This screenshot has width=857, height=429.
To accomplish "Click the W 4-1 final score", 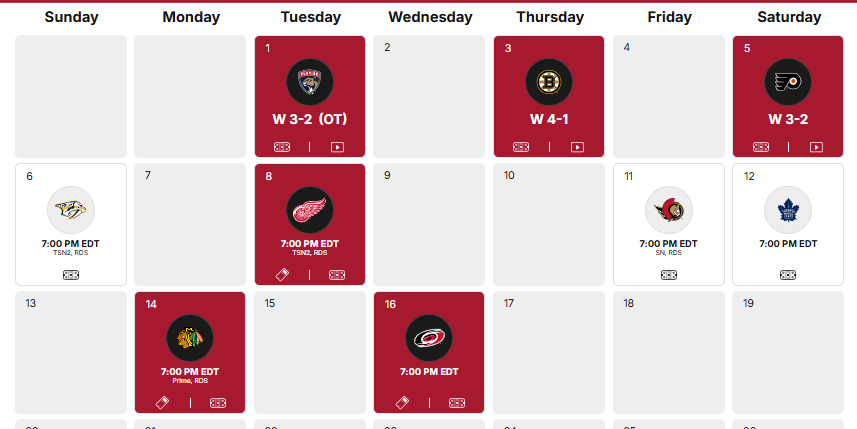I will pos(549,119).
